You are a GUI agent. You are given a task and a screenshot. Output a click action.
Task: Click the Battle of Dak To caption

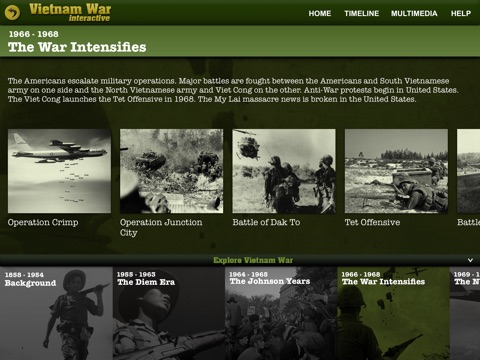click(x=266, y=222)
